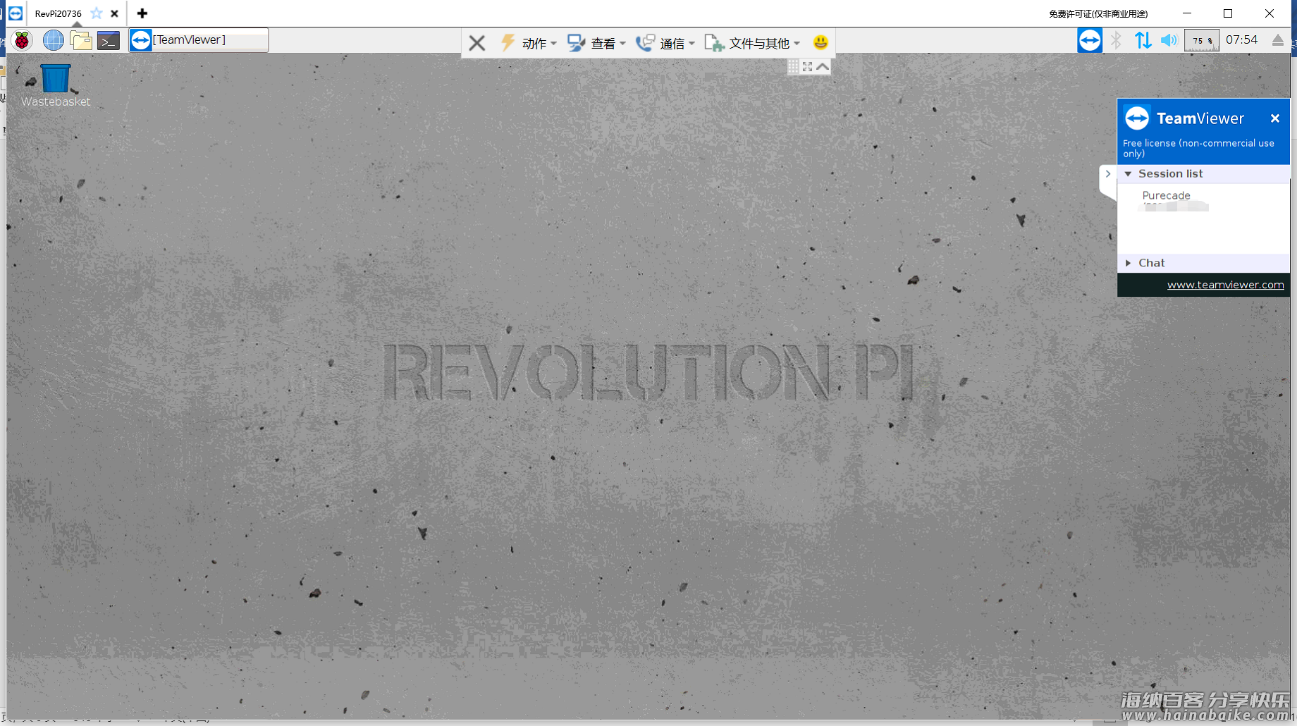Toggle full screen from the toolbar
This screenshot has height=726, width=1297.
(807, 66)
